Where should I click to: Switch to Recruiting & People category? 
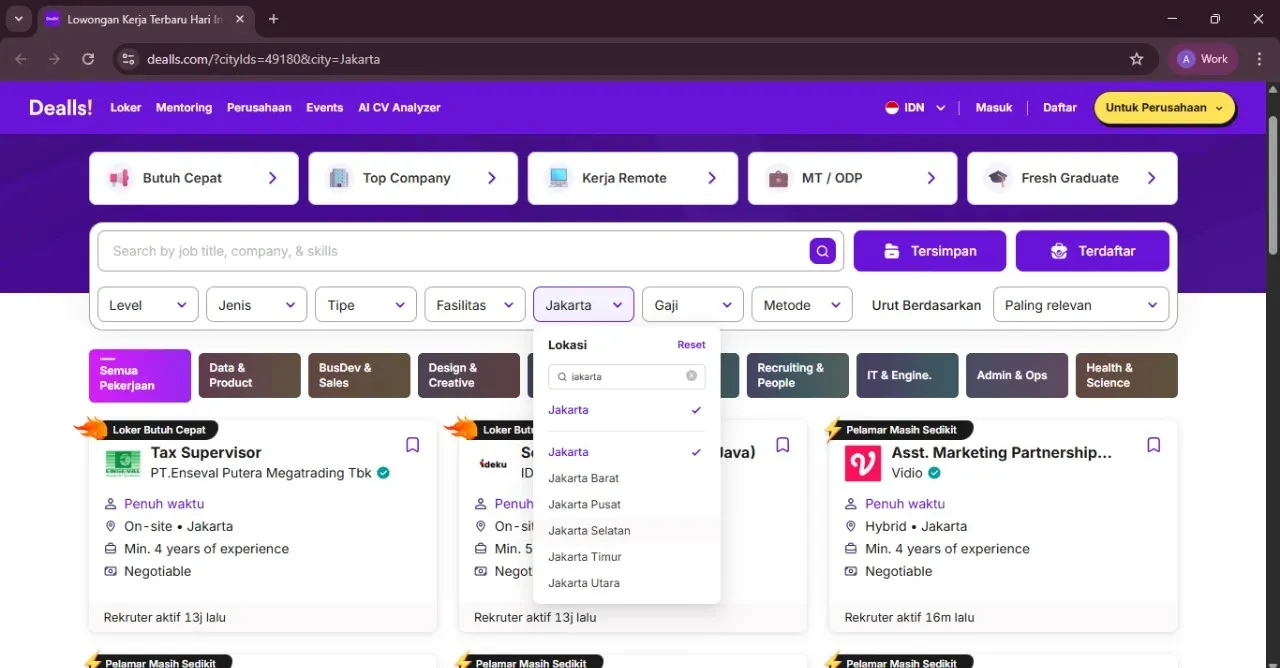[798, 376]
